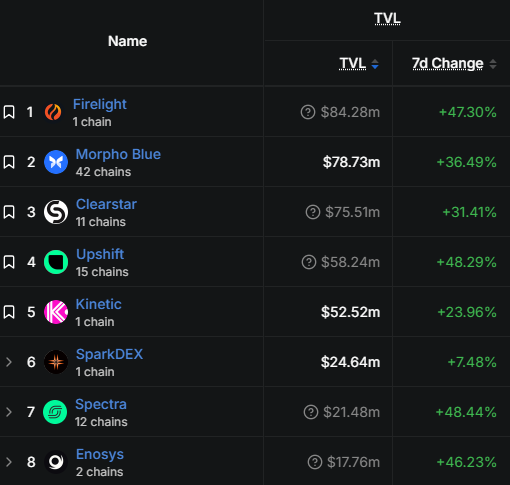The image size is (510, 485).
Task: Click the '2 chains' label
Action: [99, 472]
